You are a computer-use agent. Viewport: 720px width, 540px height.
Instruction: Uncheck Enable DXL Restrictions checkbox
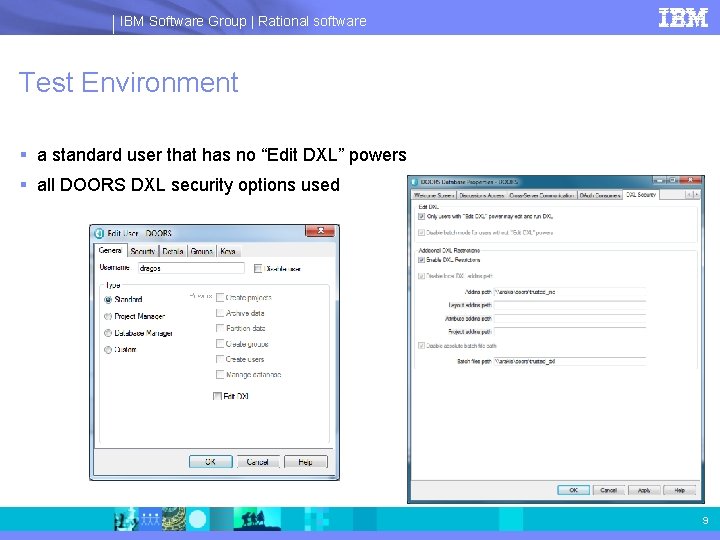tap(421, 260)
